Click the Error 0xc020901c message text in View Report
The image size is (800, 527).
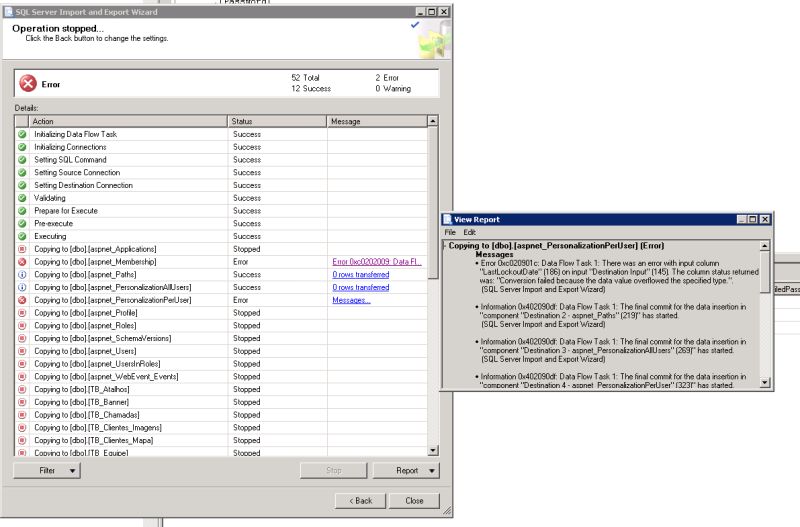(x=619, y=276)
